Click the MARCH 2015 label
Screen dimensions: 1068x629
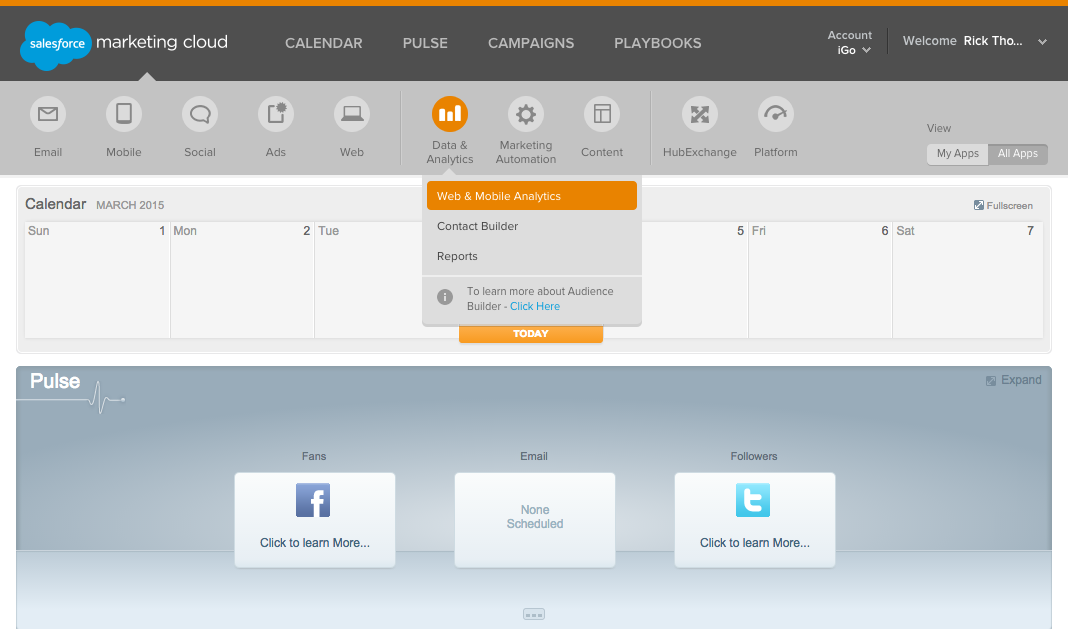click(x=130, y=205)
